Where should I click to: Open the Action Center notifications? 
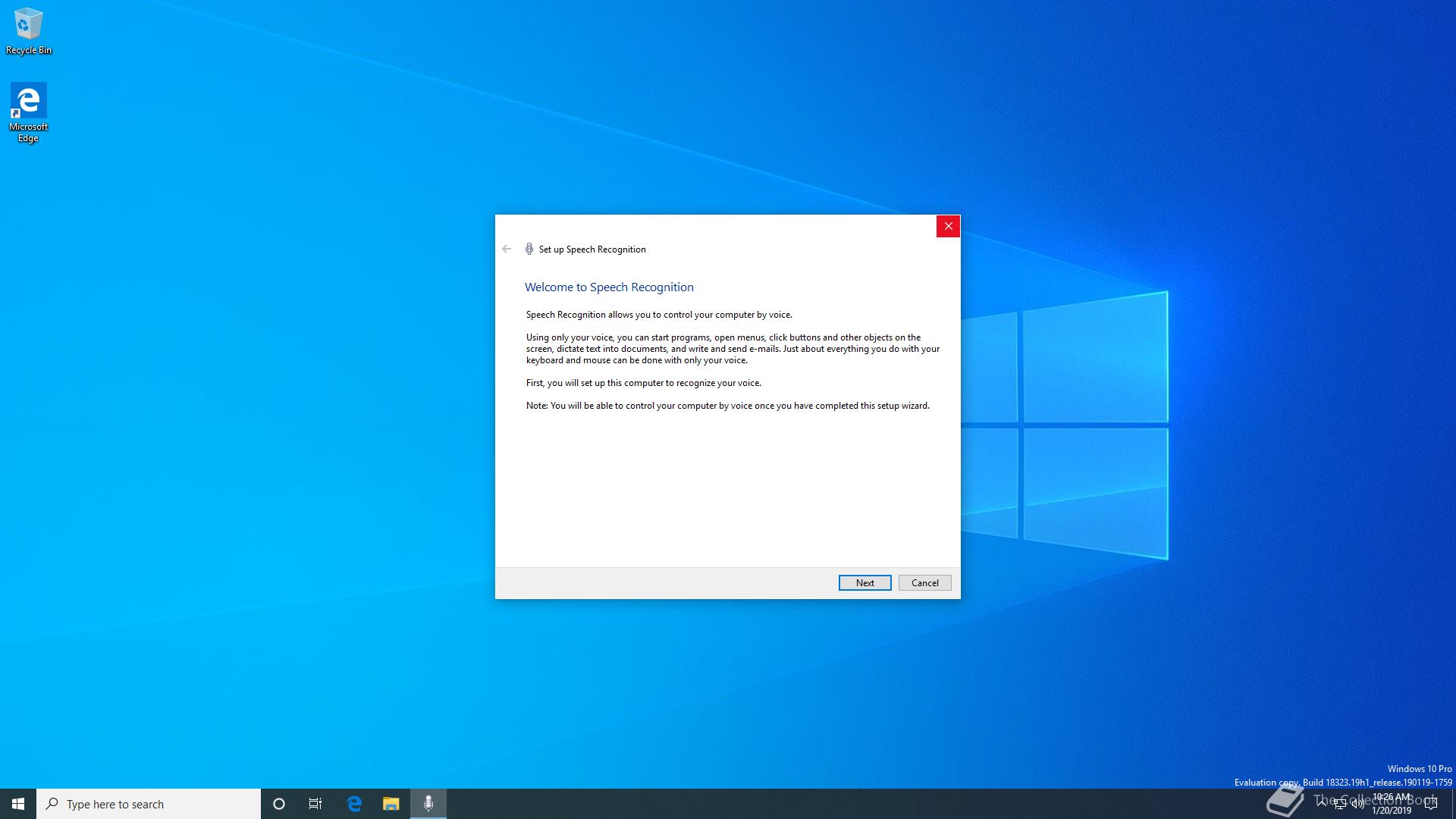1431,804
